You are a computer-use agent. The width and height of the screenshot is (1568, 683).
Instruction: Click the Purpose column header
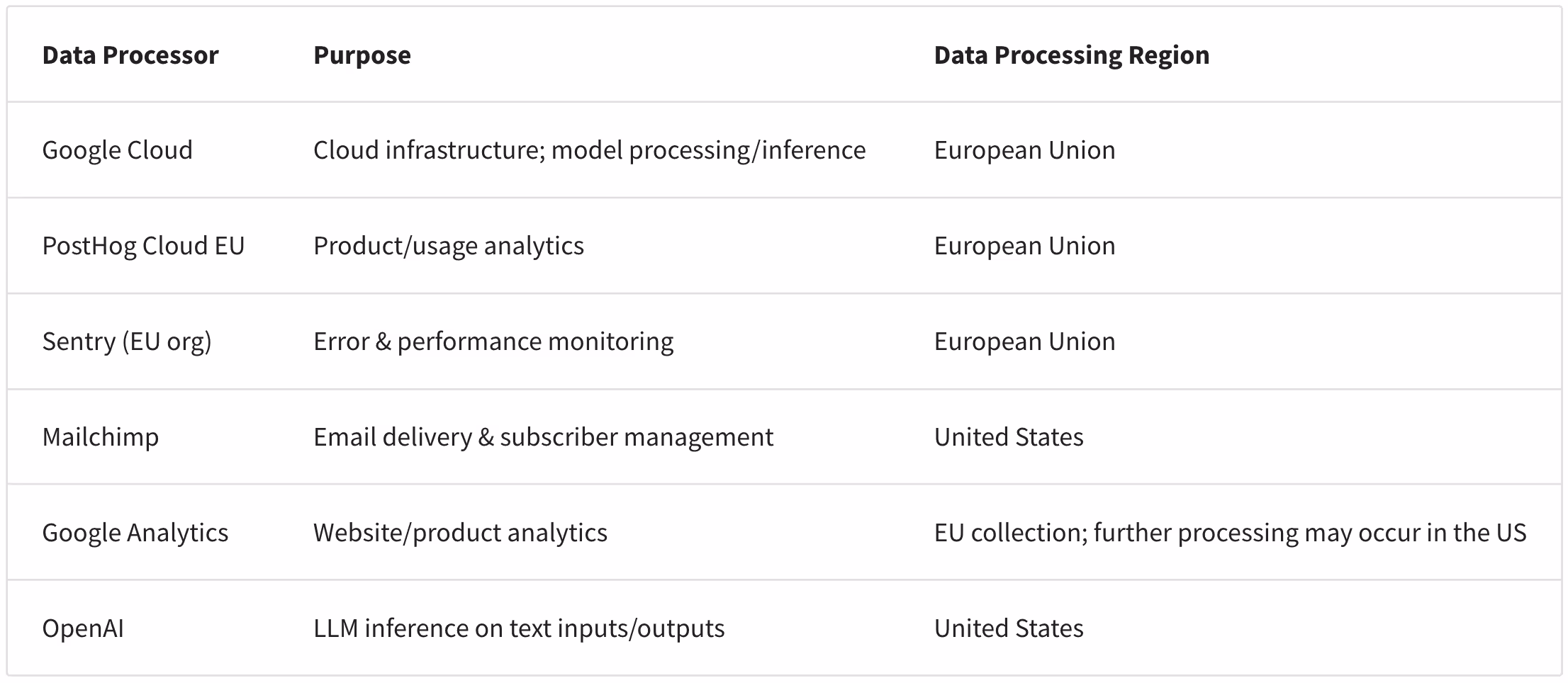pyautogui.click(x=362, y=55)
